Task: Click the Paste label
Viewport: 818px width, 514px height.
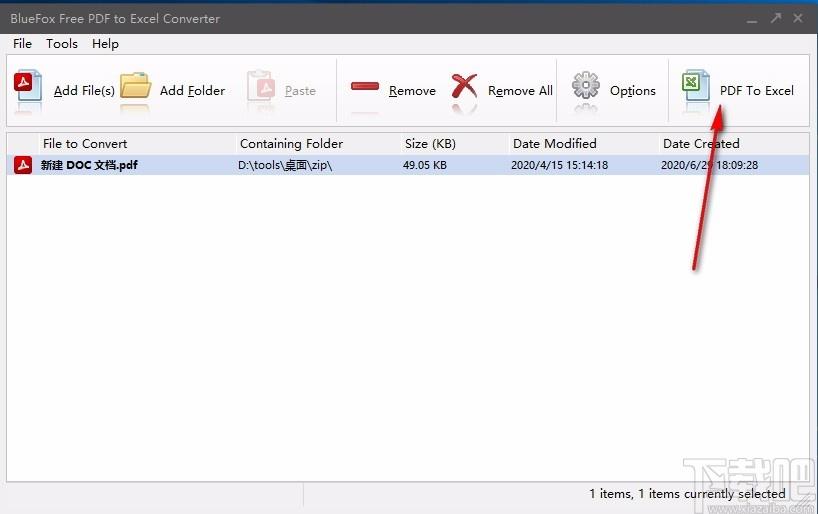Action: tap(300, 91)
